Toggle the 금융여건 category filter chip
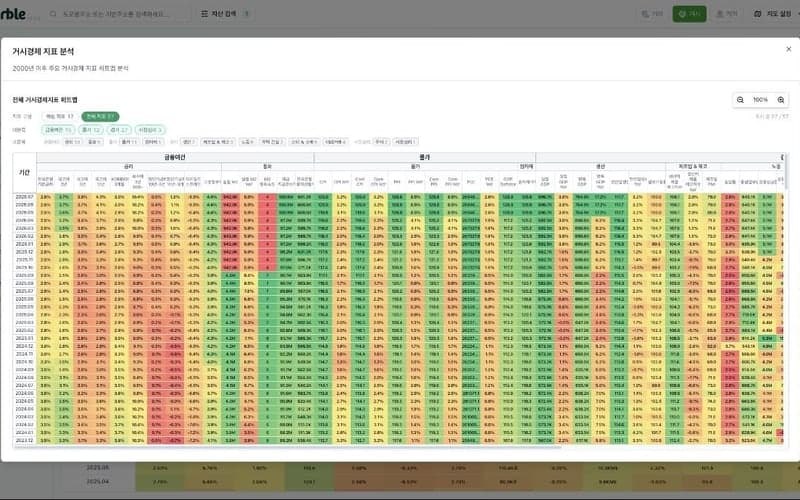 [x=58, y=130]
